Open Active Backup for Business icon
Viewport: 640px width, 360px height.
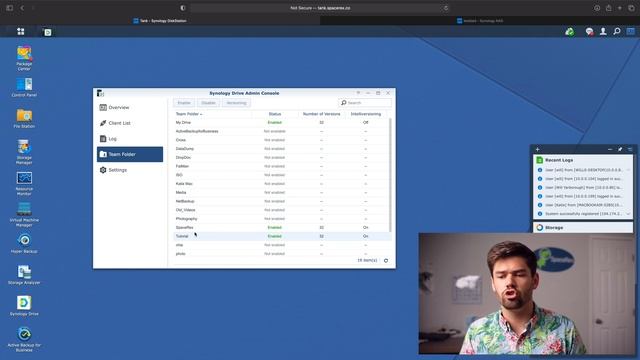24,339
